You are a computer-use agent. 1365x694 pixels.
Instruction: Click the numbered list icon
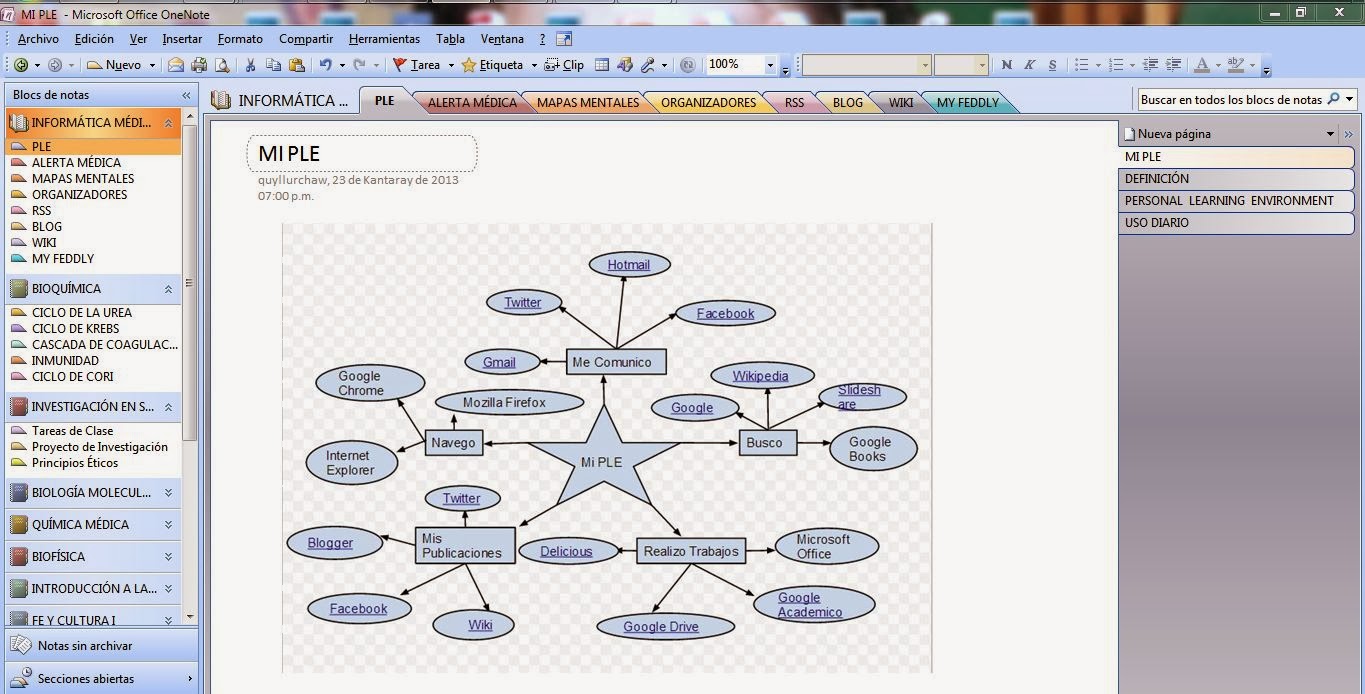tap(1117, 65)
